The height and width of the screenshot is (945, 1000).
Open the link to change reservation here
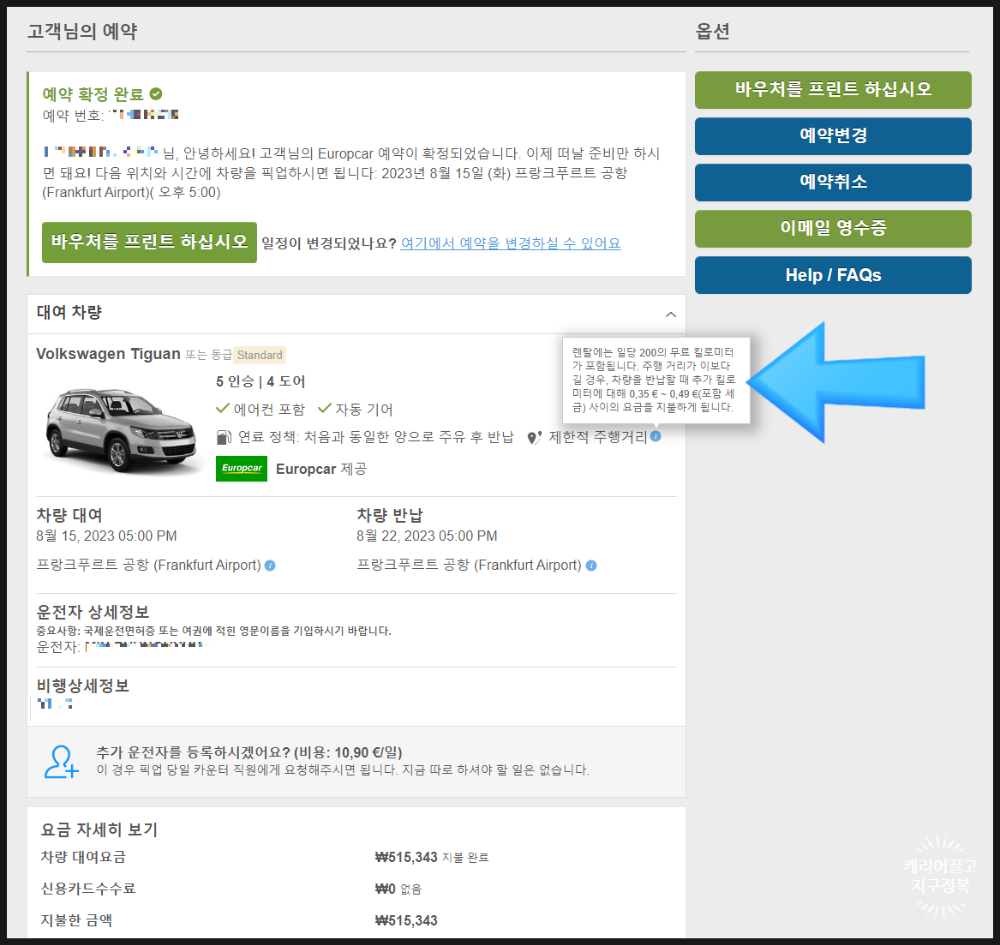coord(510,244)
